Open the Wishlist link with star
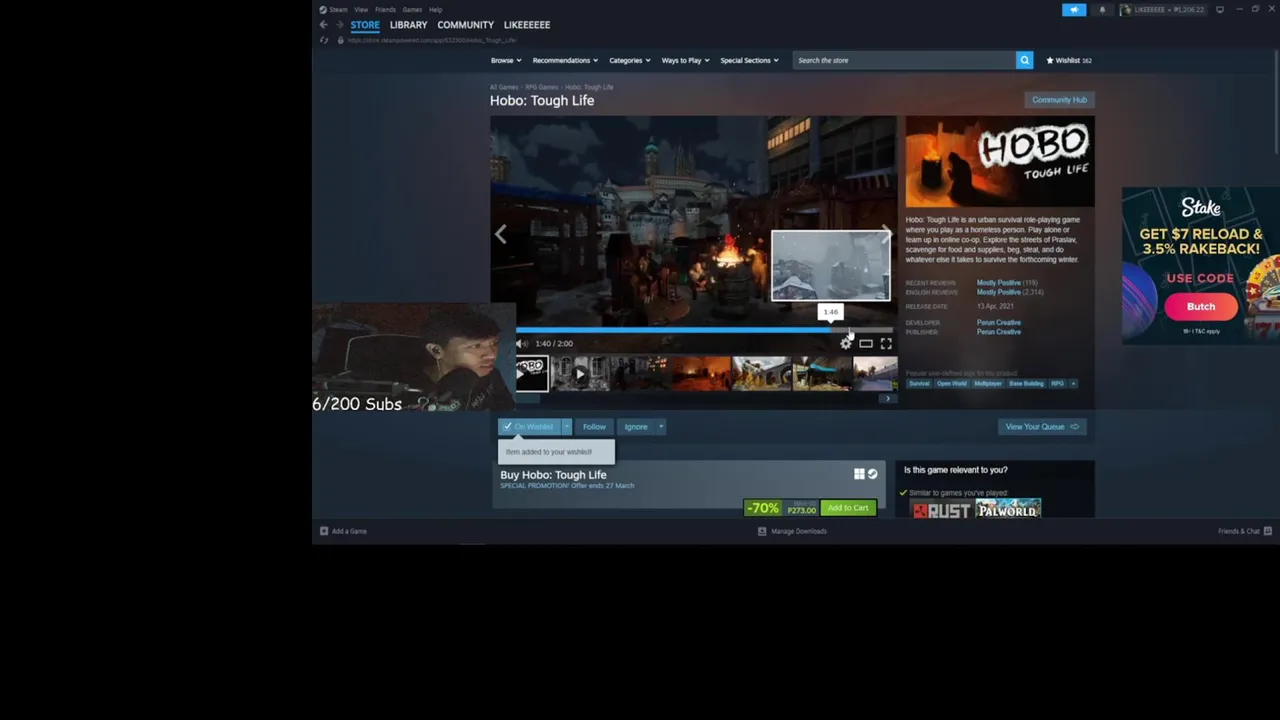Screen dimensions: 1280x720 coord(1069,60)
